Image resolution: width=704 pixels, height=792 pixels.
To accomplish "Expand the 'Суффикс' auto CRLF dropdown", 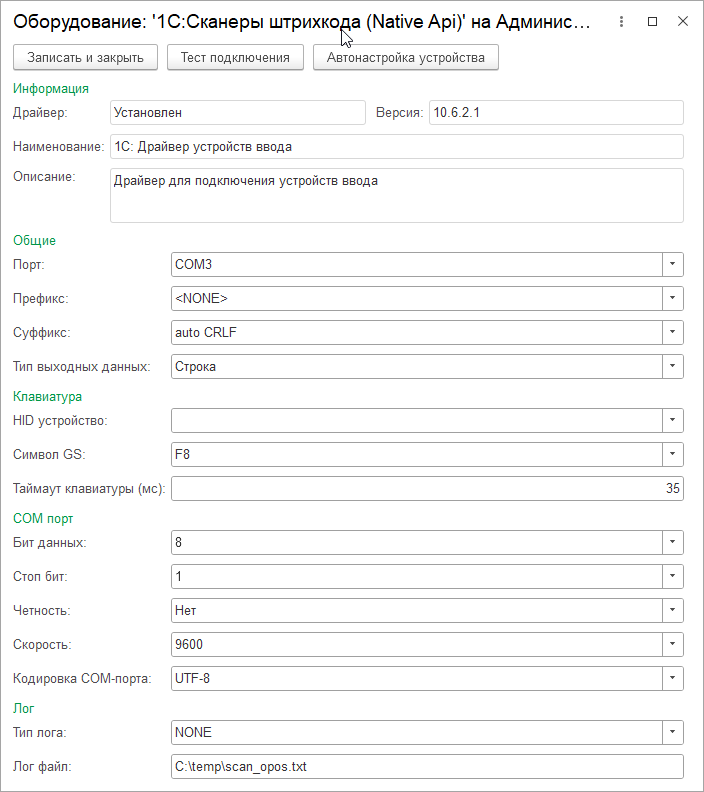I will coord(673,332).
